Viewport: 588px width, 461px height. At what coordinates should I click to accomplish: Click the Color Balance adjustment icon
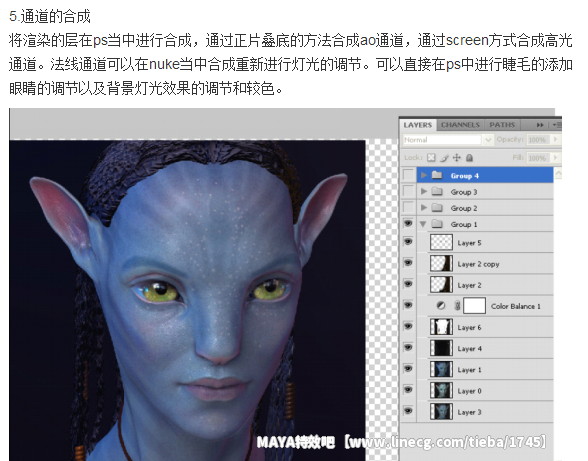441,306
